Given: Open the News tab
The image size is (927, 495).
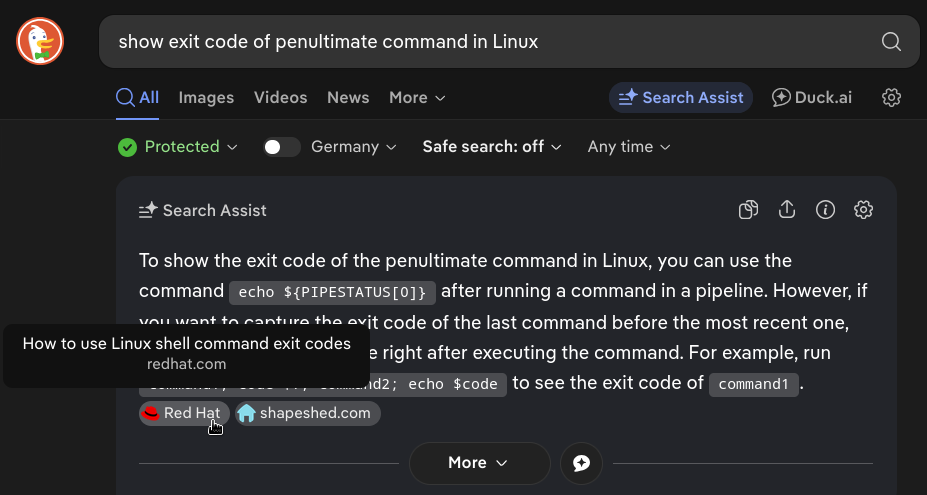Looking at the screenshot, I should (348, 97).
